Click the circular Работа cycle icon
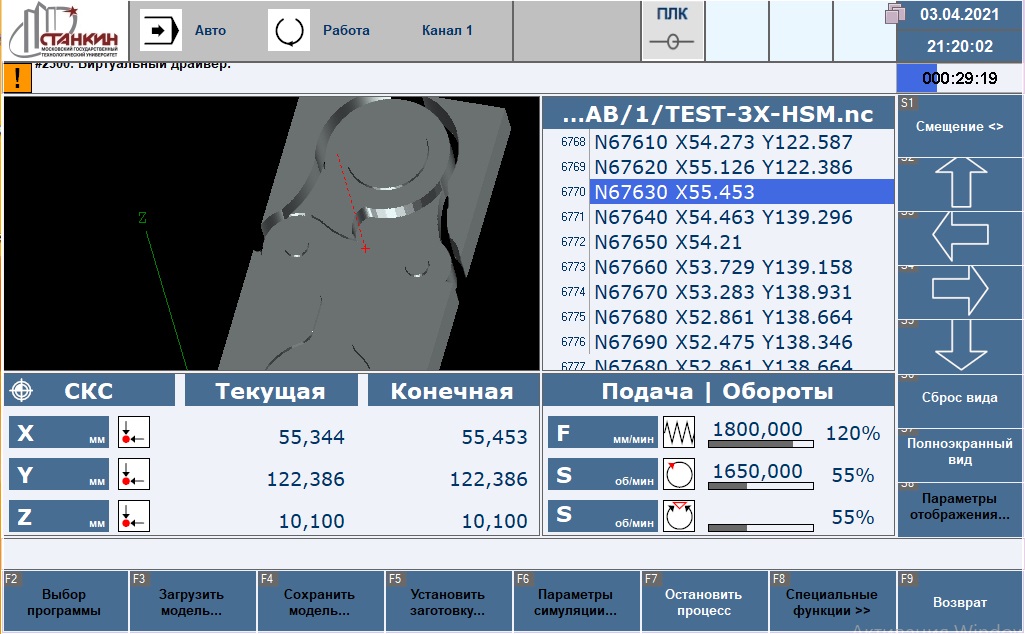The image size is (1025, 634). [289, 30]
